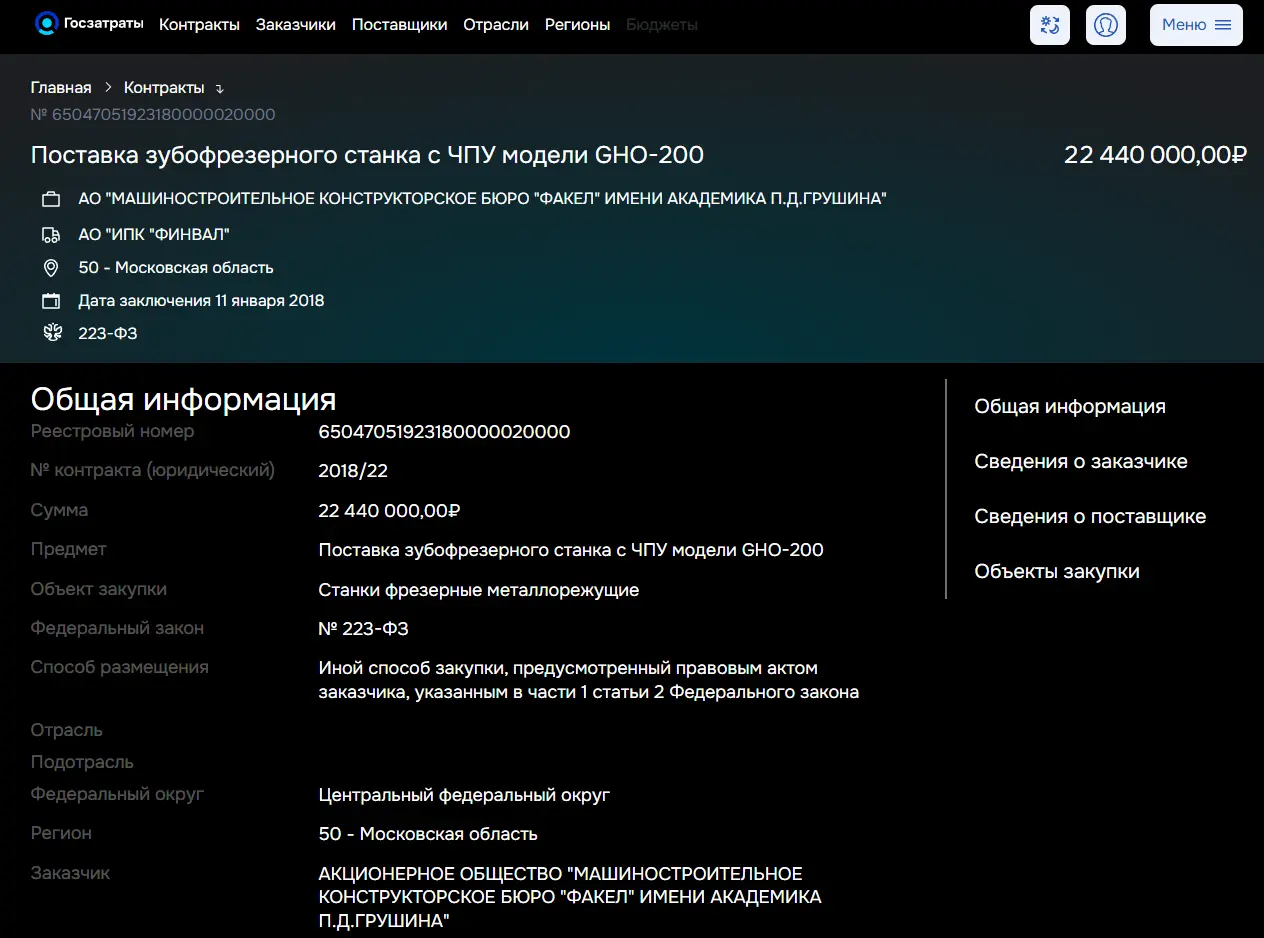Click the briefcase icon beside customer name

[51, 200]
